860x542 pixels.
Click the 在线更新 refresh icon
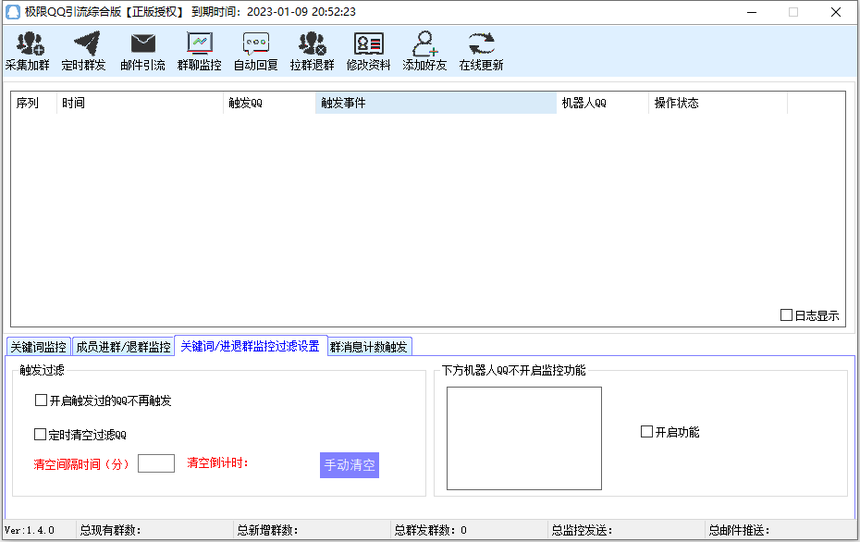[x=481, y=44]
